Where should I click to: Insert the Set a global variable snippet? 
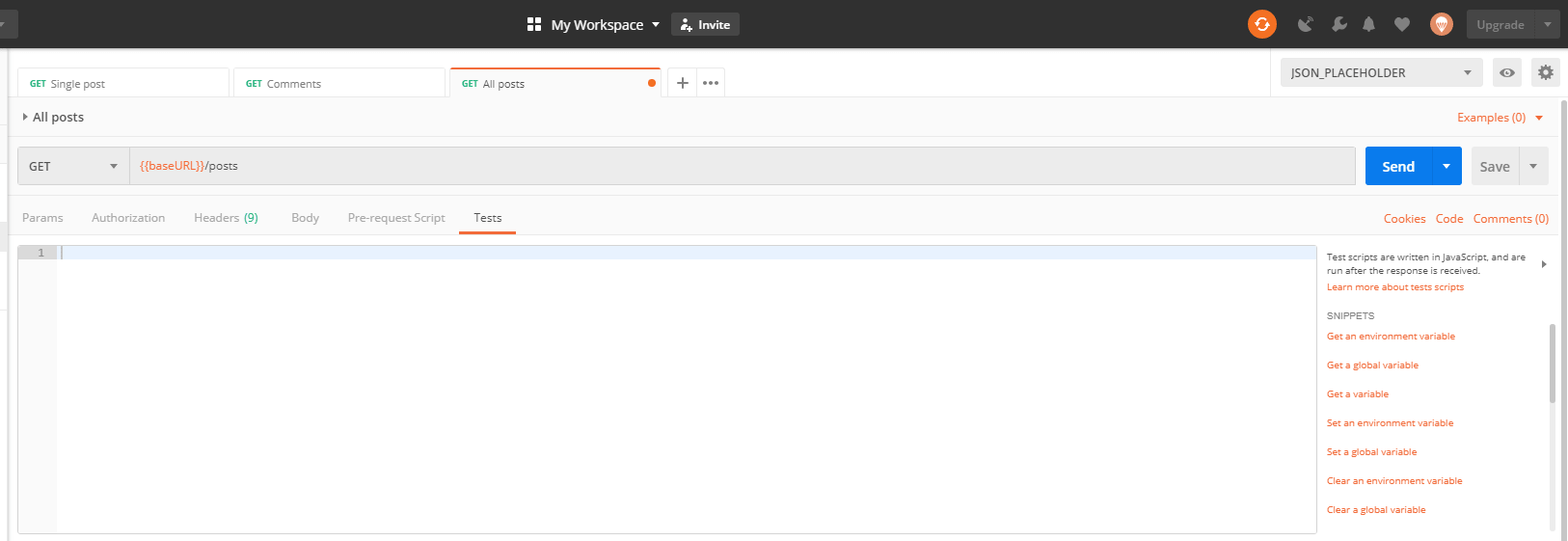(x=1371, y=452)
